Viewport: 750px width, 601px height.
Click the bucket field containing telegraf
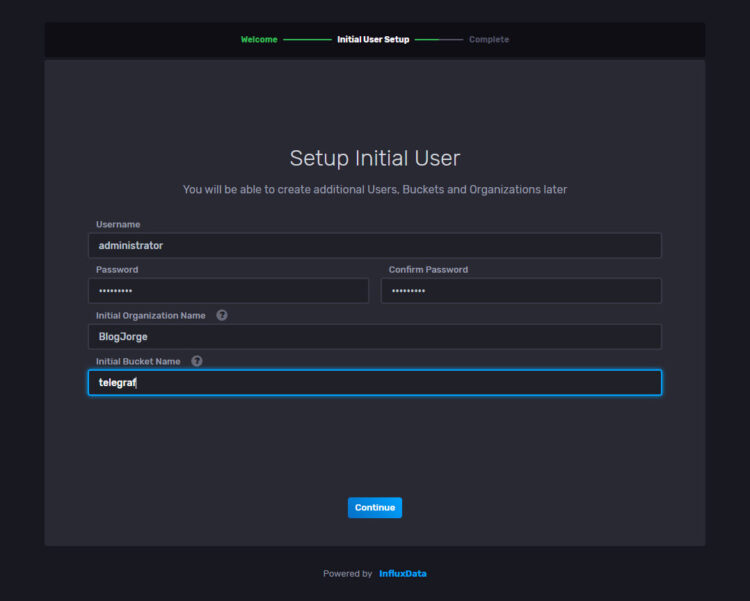coord(375,382)
